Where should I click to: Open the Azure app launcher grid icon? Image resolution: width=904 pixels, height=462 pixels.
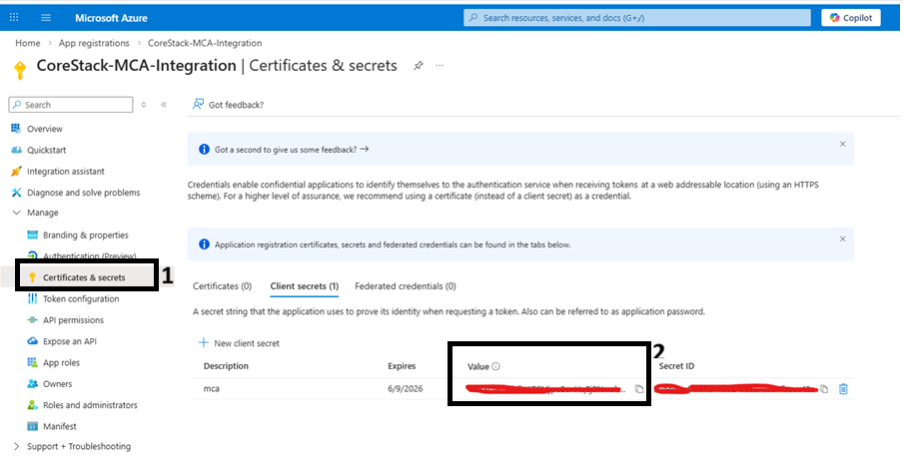14,18
